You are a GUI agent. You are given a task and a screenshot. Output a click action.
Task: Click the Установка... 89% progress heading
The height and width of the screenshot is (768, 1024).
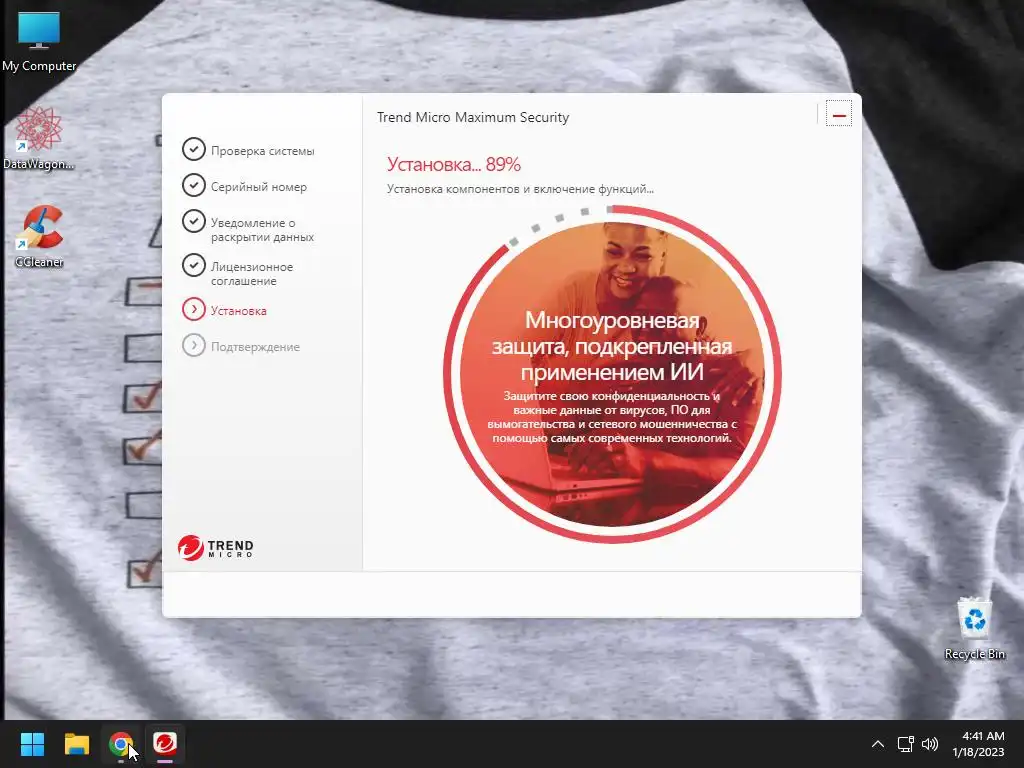pos(454,164)
